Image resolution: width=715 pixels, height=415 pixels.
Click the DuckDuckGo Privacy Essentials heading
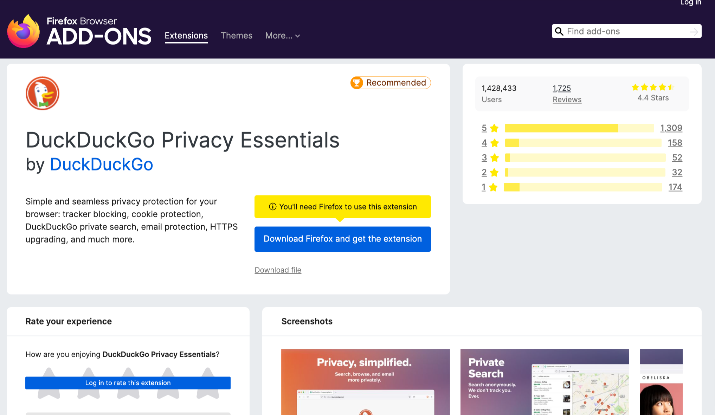(x=182, y=140)
